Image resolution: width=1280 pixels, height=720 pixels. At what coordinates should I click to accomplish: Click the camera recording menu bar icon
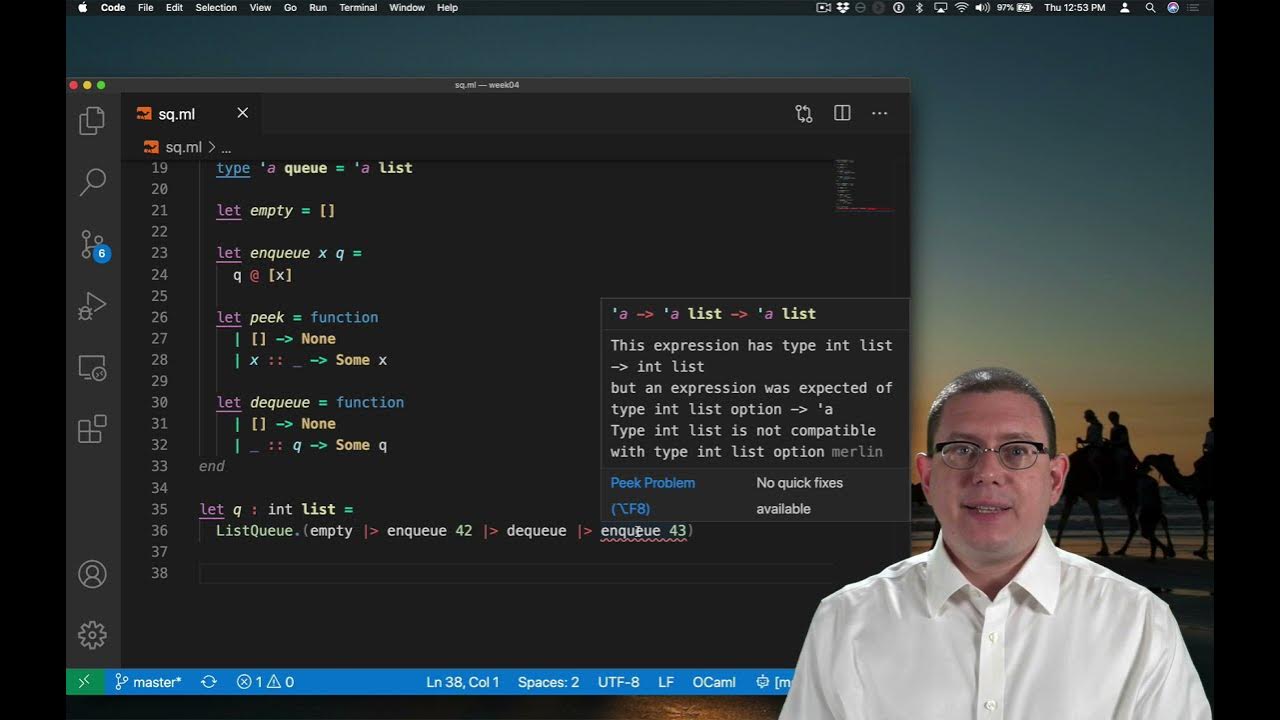pyautogui.click(x=824, y=7)
